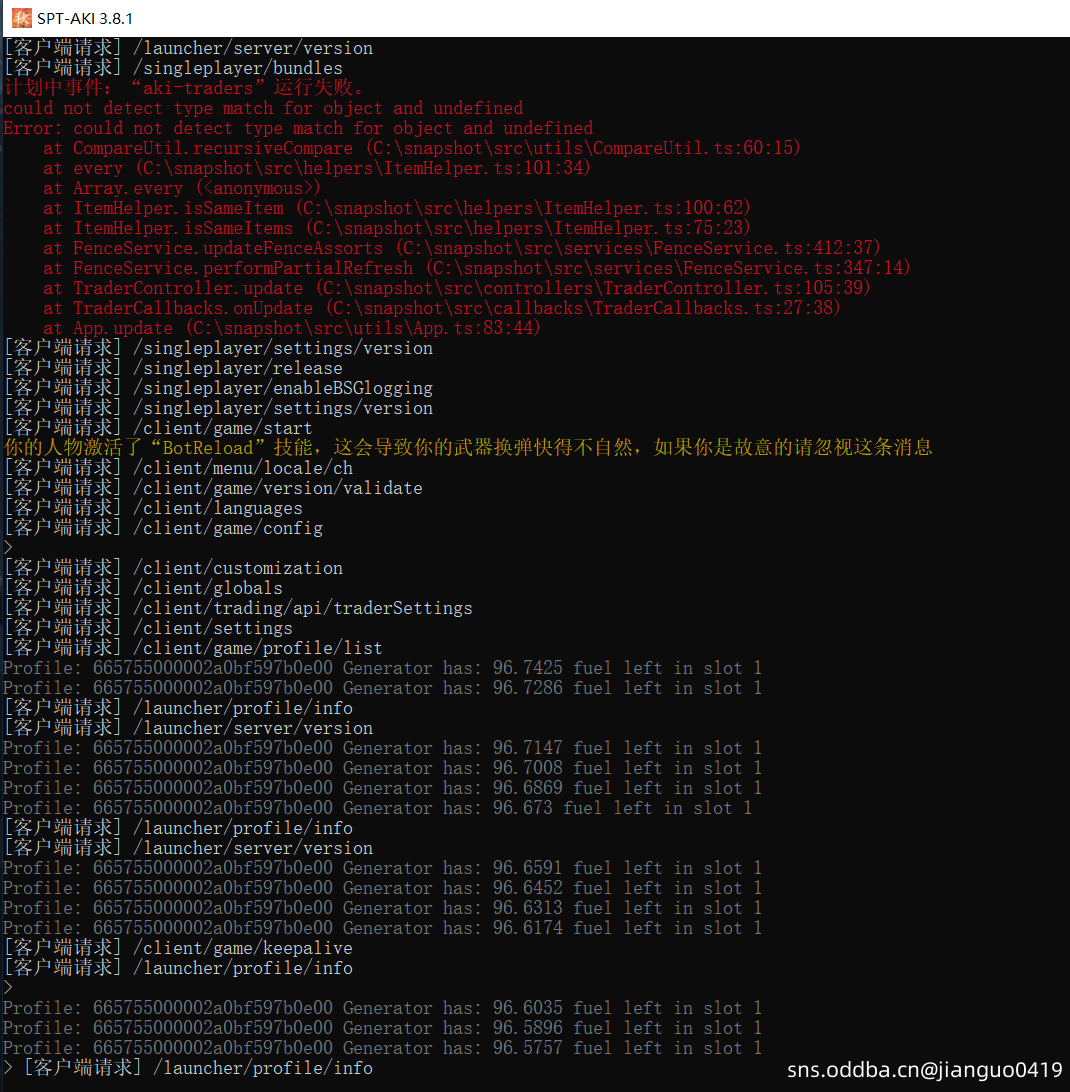Click the /client/trading/api/traderSettings request line
Viewport: 1070px width, 1092px height.
point(238,608)
